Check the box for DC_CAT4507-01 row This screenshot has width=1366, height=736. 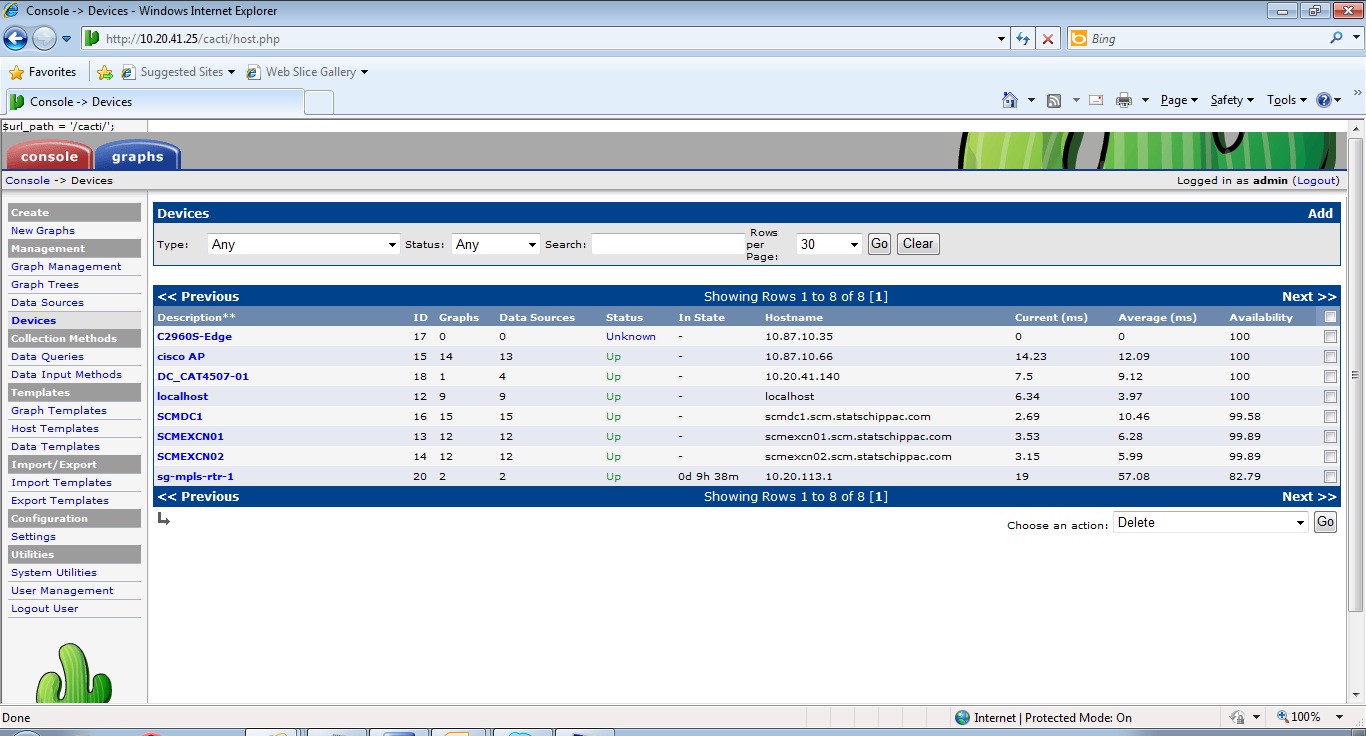point(1330,377)
